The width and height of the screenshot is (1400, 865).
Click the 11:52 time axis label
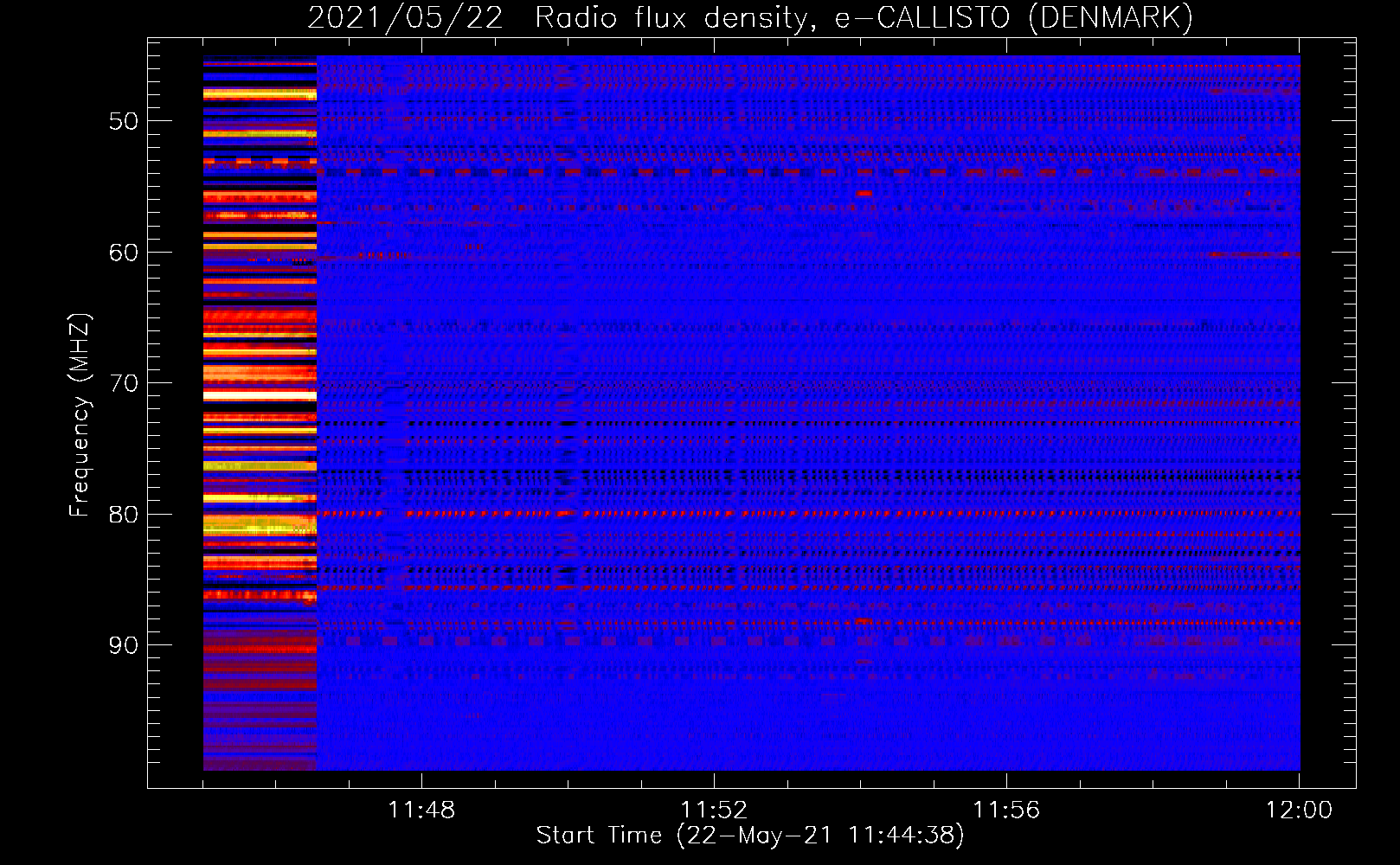[714, 810]
